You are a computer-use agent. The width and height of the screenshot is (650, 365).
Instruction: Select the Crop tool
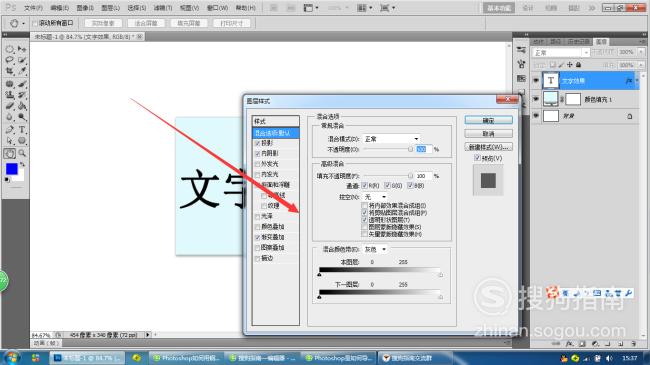coord(10,71)
